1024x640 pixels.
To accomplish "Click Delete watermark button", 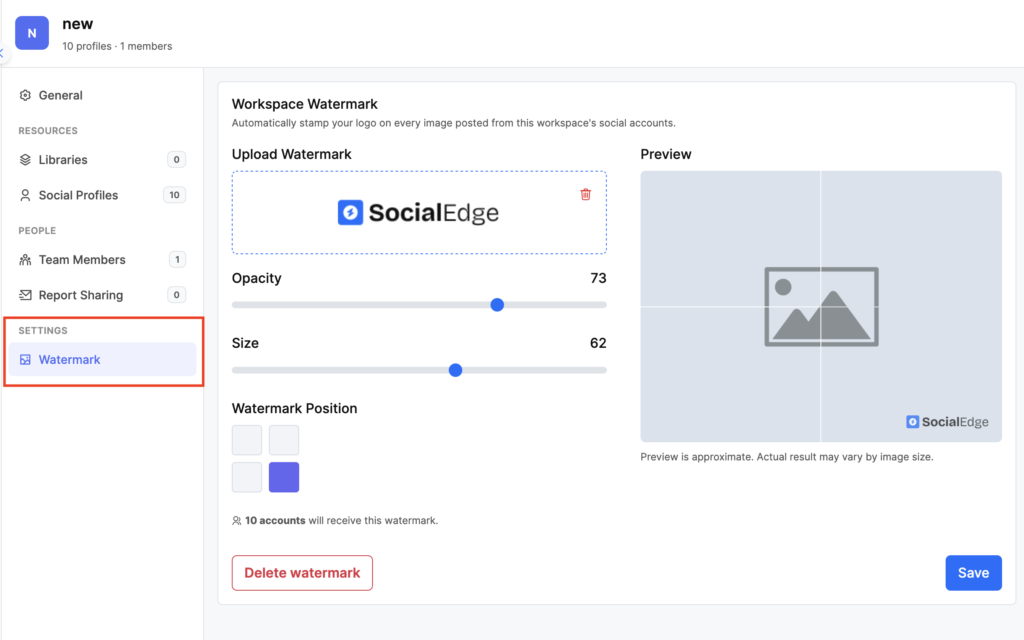I will pyautogui.click(x=302, y=573).
